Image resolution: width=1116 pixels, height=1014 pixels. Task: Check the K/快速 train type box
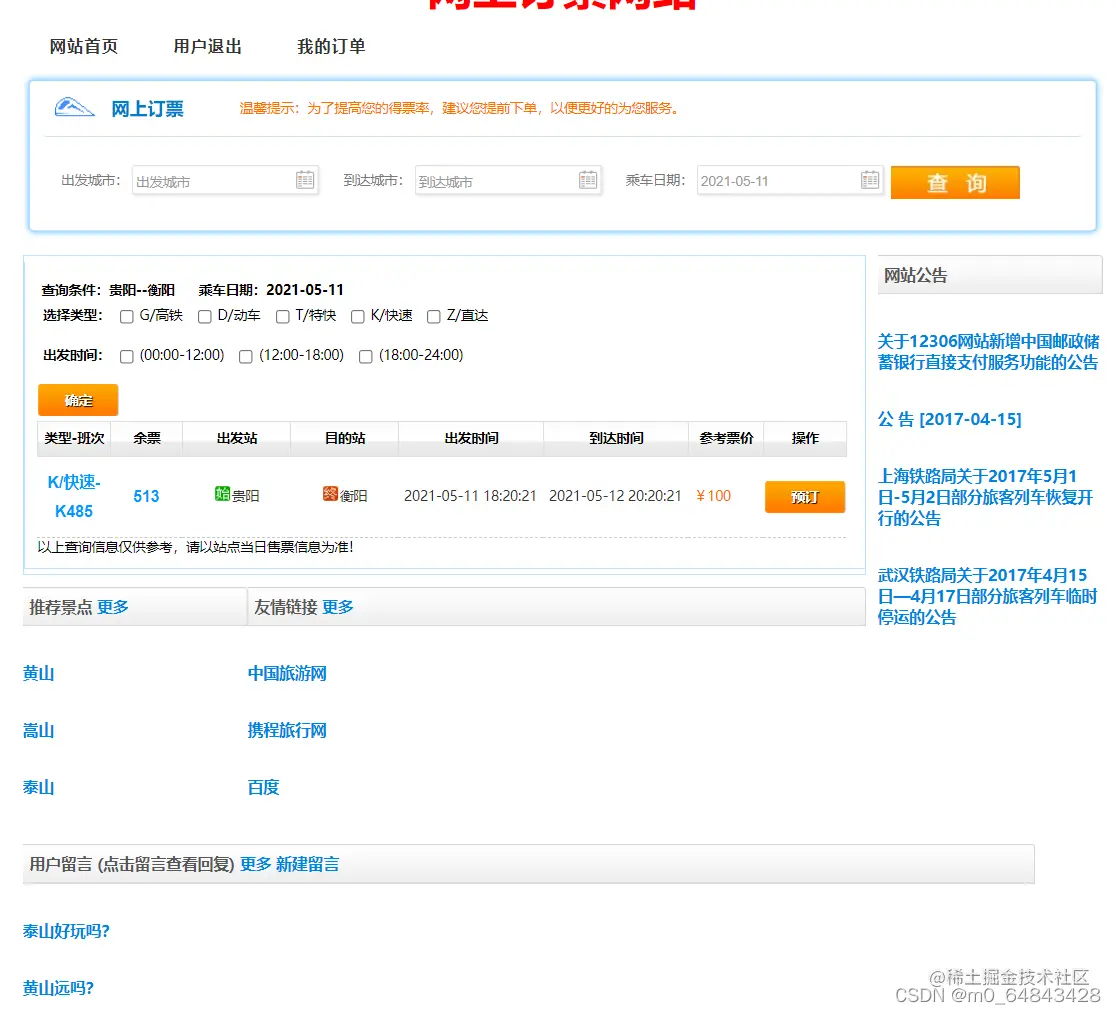[x=358, y=317]
